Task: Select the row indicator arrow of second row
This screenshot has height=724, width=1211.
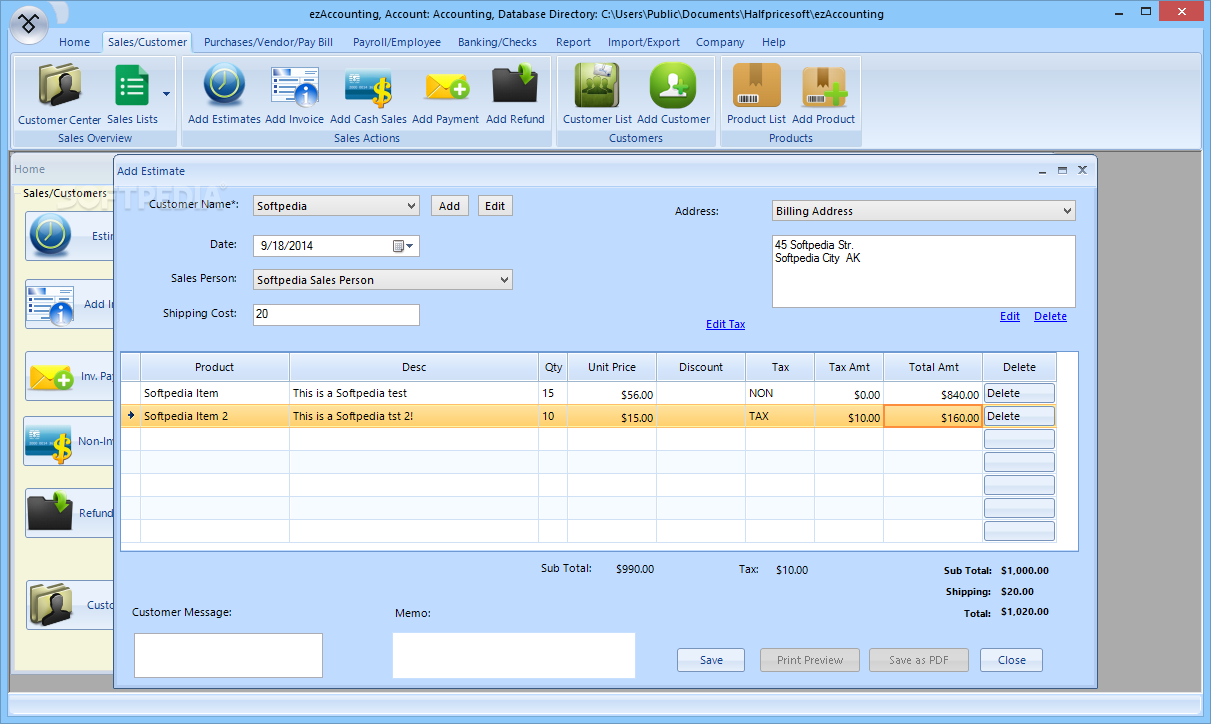Action: 131,416
